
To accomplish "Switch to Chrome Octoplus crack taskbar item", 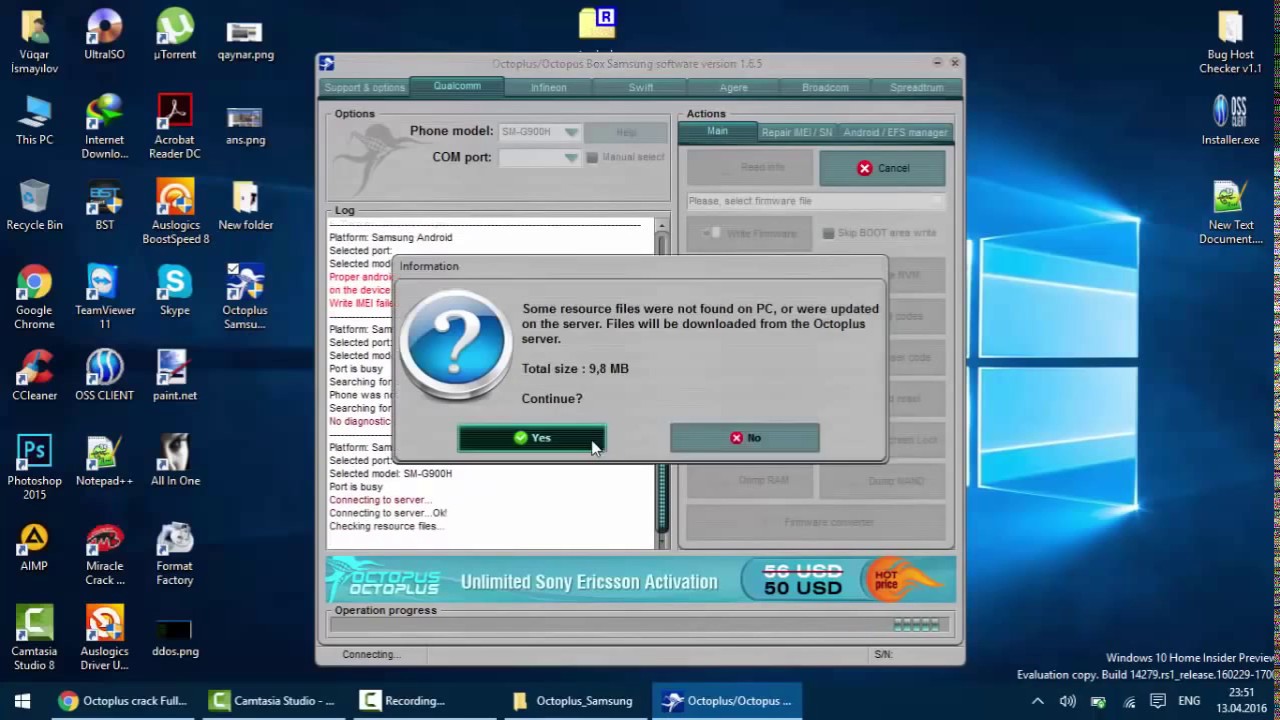I will [123, 701].
